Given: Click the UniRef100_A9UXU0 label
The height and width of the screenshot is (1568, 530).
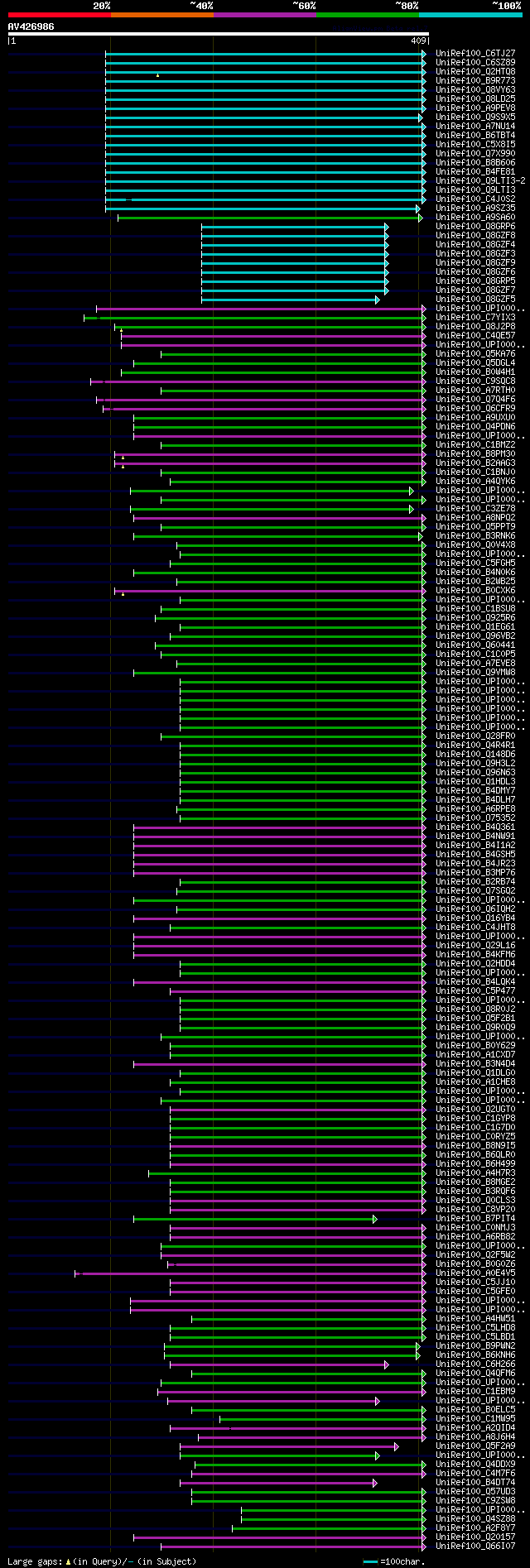Looking at the screenshot, I should pos(475,417).
